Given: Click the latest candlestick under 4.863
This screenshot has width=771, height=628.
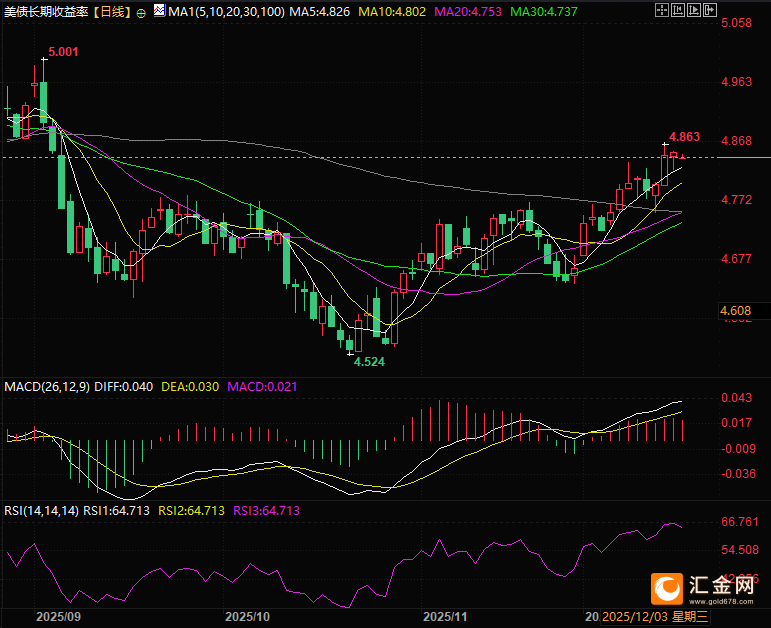Looking at the screenshot, I should tap(682, 157).
